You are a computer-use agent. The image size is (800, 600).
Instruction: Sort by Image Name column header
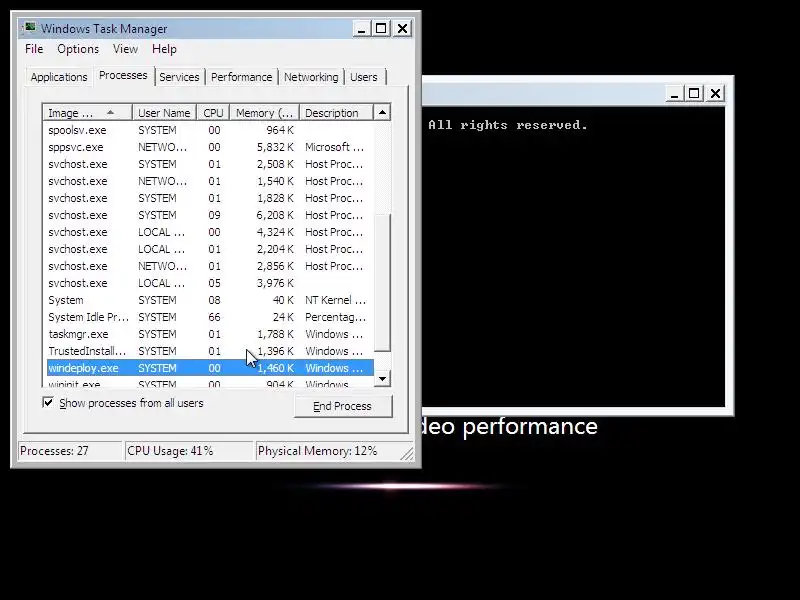(88, 113)
